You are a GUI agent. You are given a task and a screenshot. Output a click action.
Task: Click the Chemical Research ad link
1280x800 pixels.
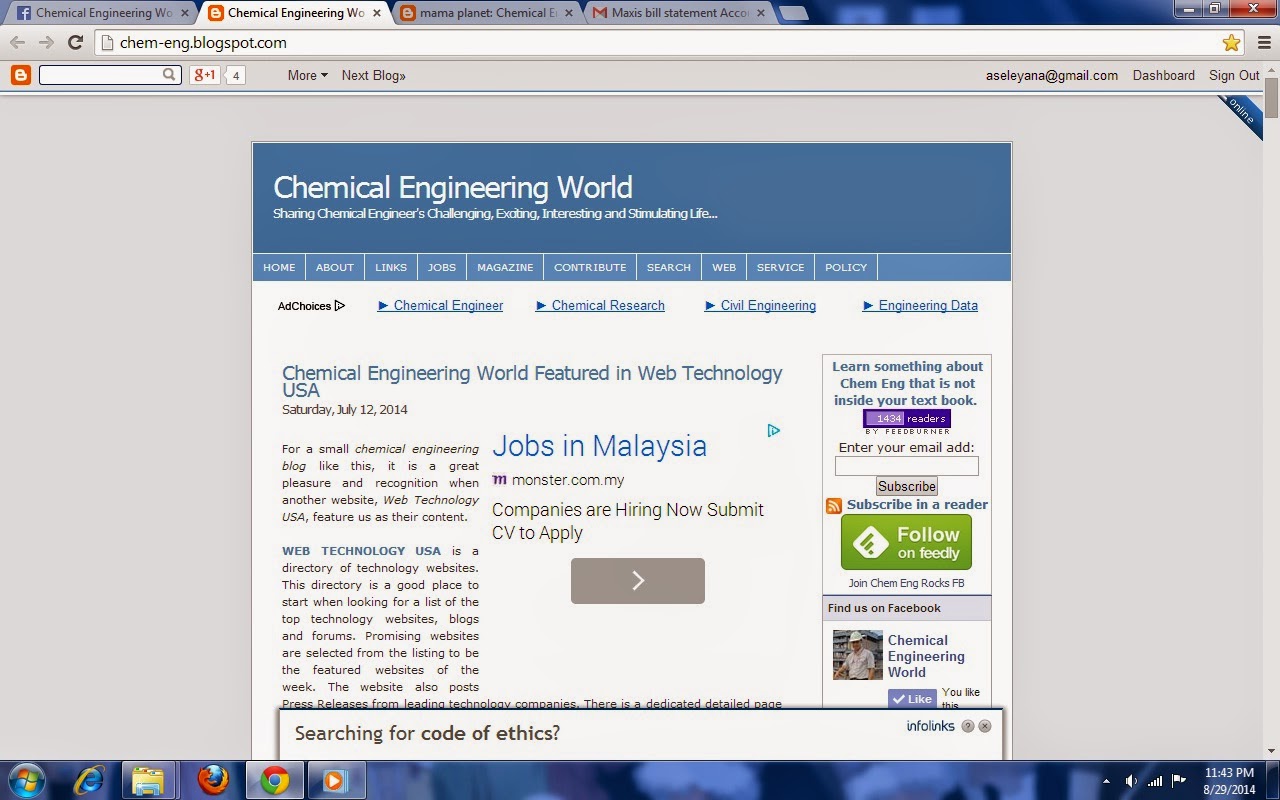coord(600,306)
